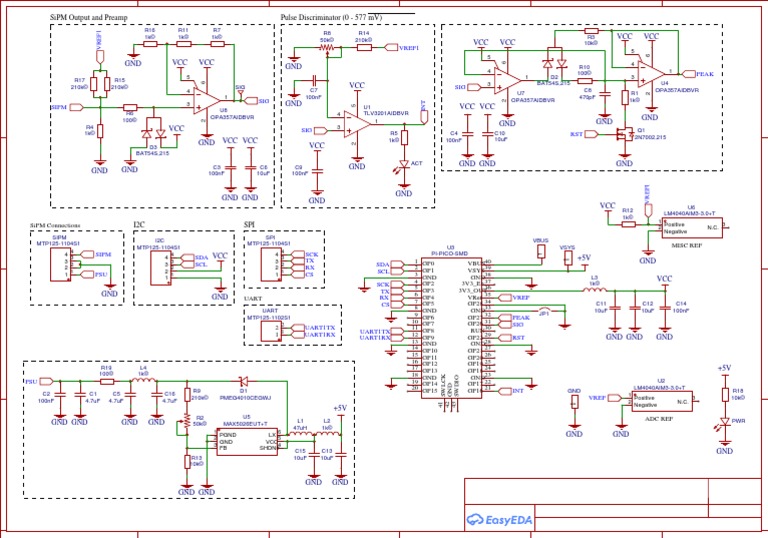768x538 pixels.
Task: Select the D3 BAT54S,215 diode pair
Action: pyautogui.click(x=153, y=133)
